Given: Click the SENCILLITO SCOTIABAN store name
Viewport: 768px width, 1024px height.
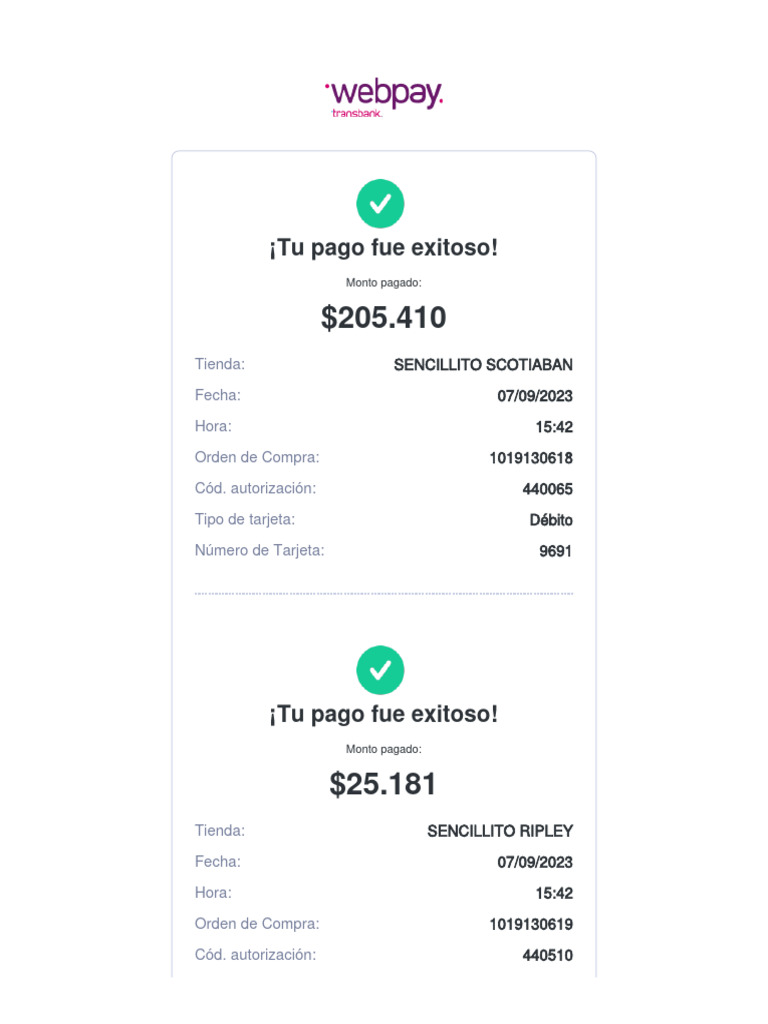Looking at the screenshot, I should (x=483, y=365).
